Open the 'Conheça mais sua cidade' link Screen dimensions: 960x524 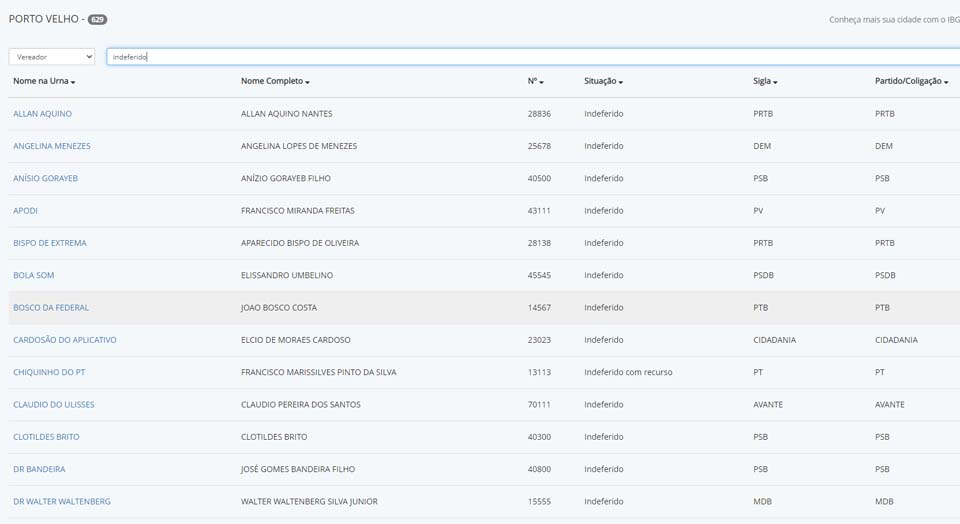[893, 20]
